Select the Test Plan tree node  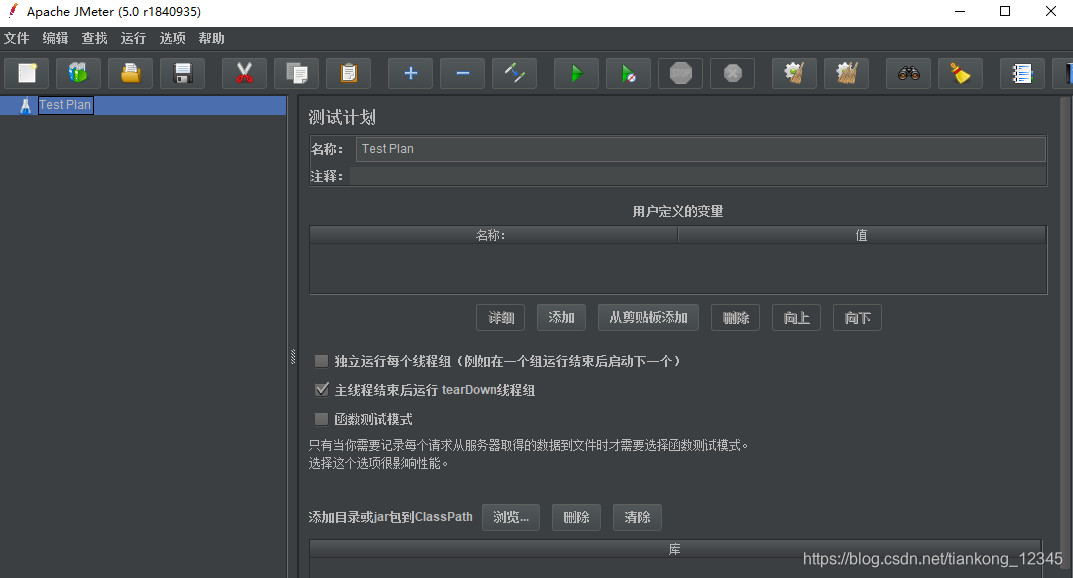(x=65, y=105)
